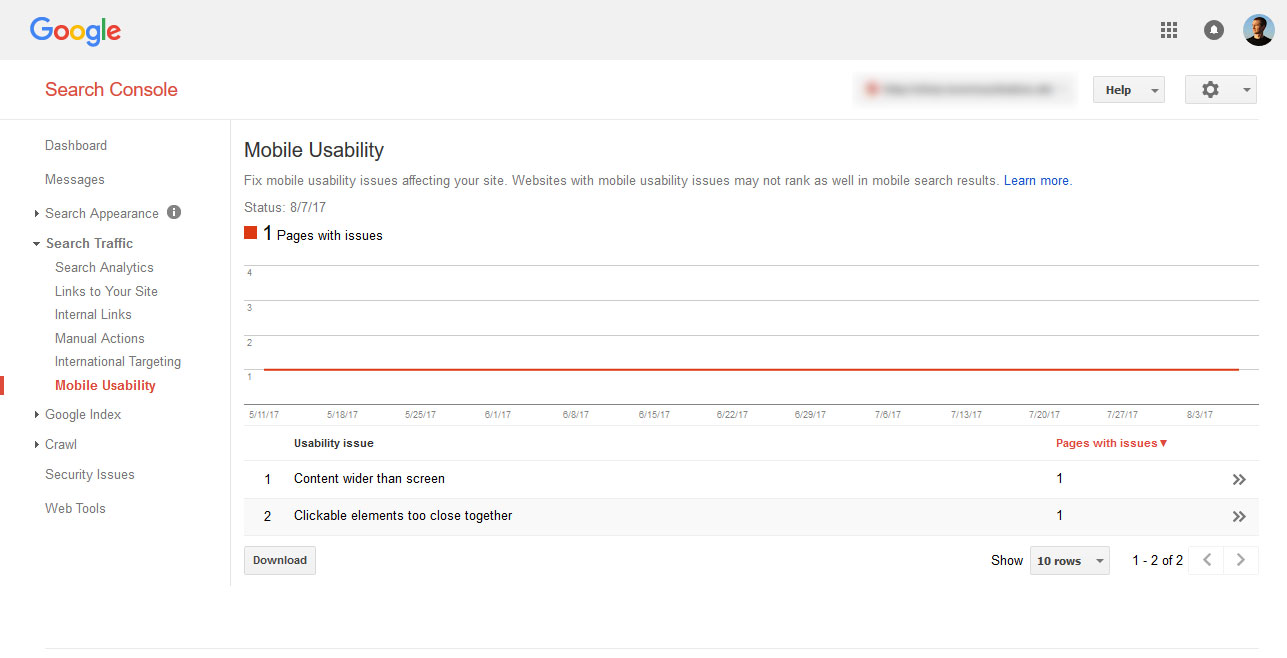Click the Google logo

coord(75,31)
